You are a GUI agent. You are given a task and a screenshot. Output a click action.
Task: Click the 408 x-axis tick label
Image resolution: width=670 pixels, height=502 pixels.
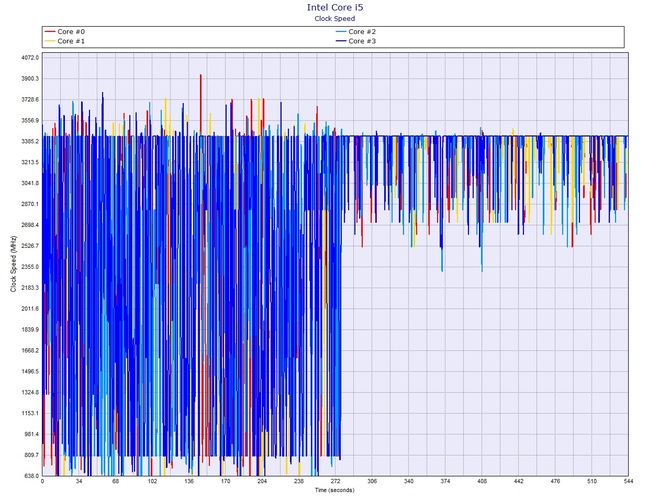(482, 481)
